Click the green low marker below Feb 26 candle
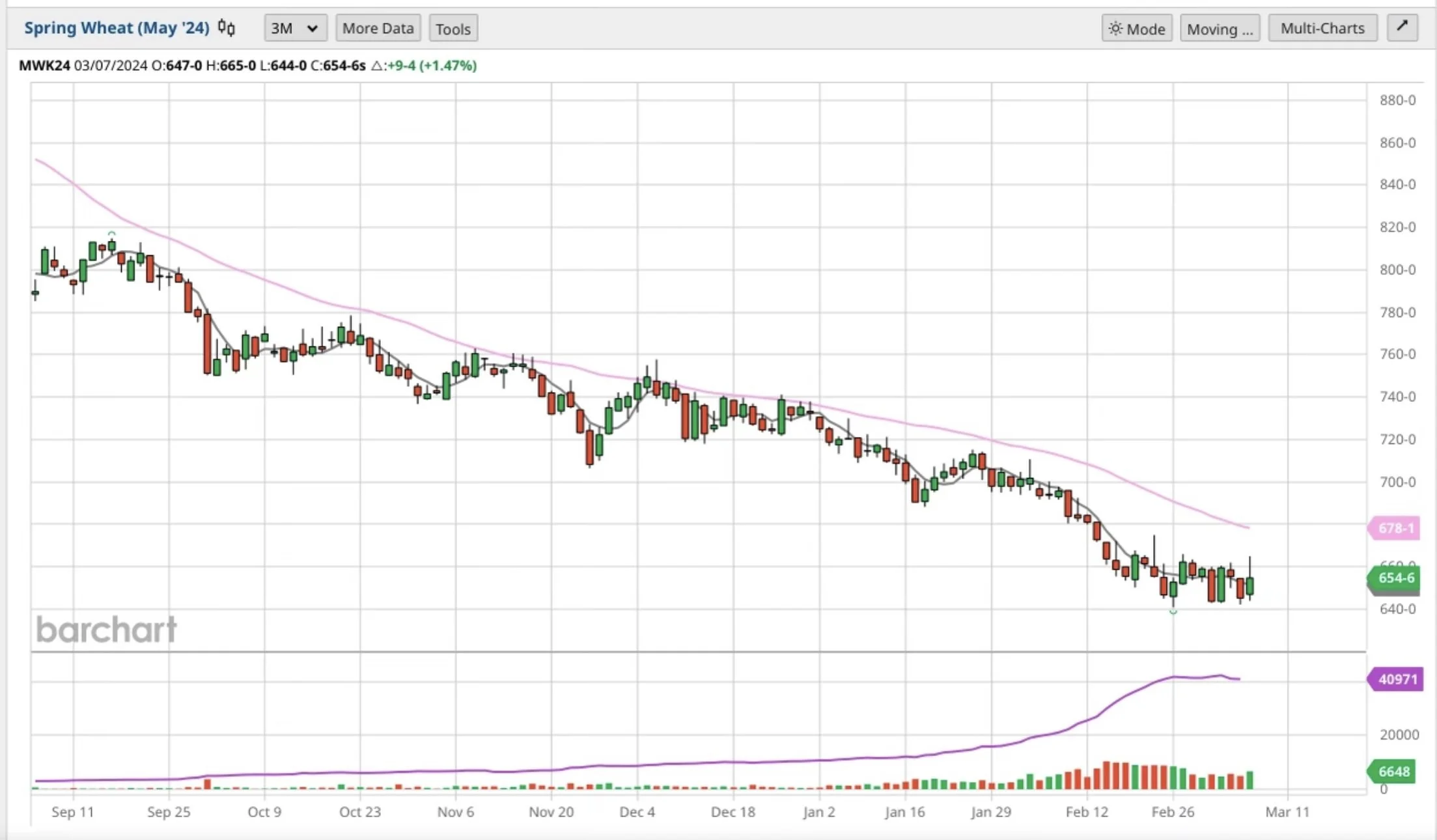The image size is (1437, 840). click(x=1173, y=612)
